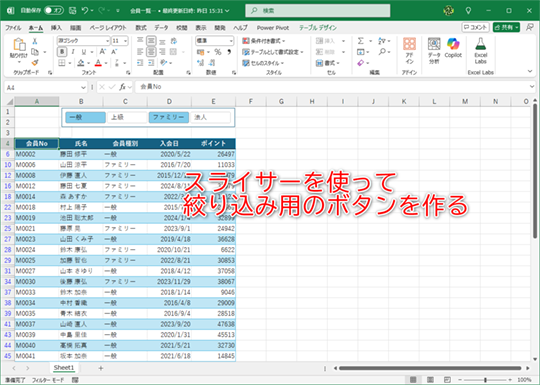Expand Conditional Formatting (条件付き書式) menu
The image size is (540, 385).
click(x=264, y=41)
